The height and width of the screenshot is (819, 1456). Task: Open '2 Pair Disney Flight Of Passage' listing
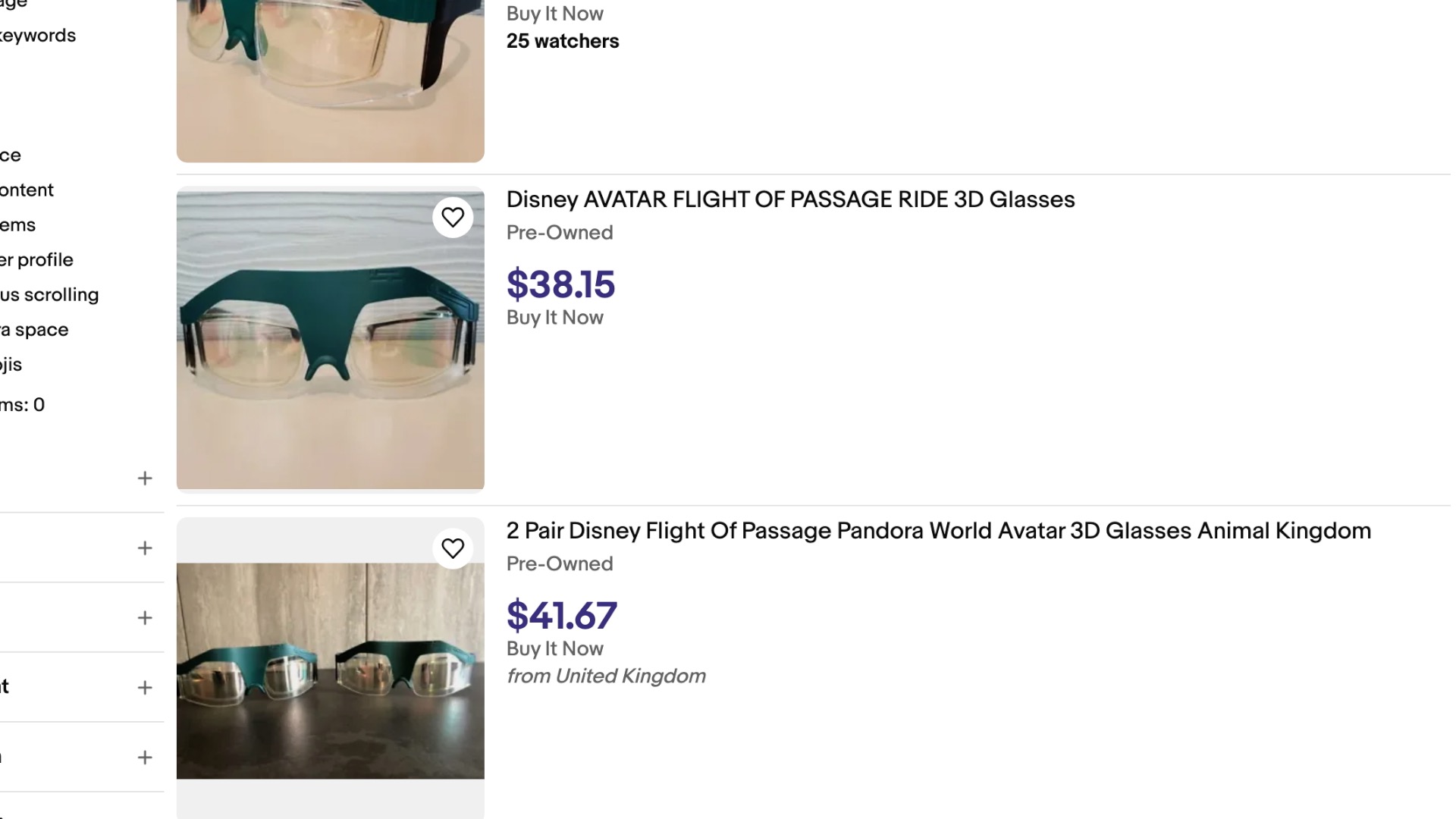tap(938, 531)
